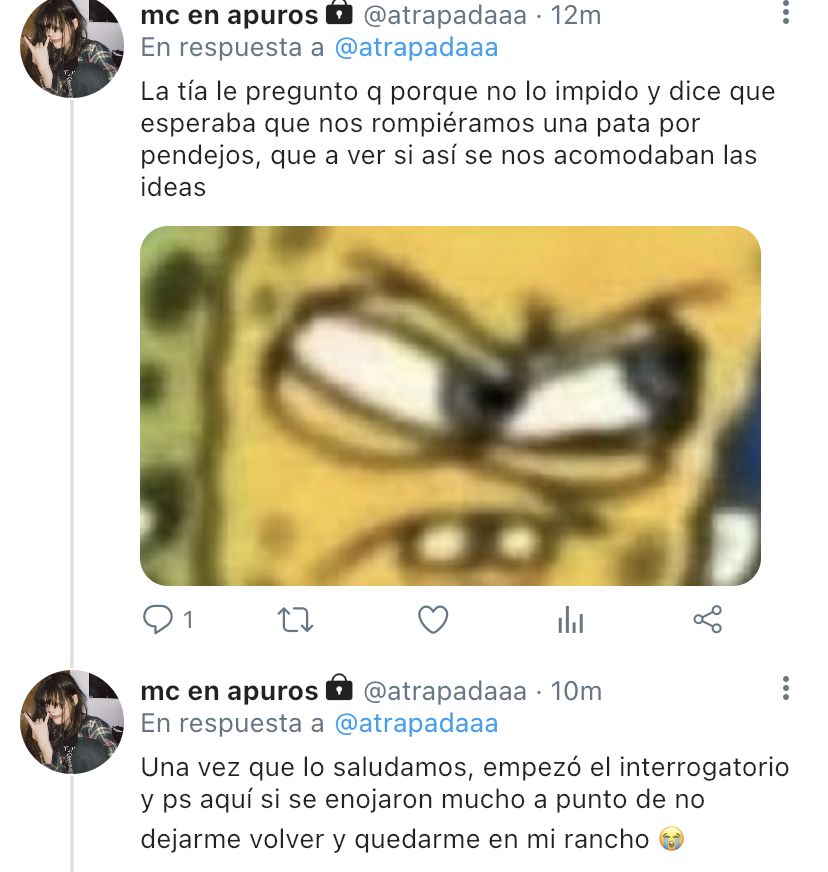Open @atrapadaaa mention link in the second tweet
The image size is (828, 872).
pyautogui.click(x=416, y=724)
